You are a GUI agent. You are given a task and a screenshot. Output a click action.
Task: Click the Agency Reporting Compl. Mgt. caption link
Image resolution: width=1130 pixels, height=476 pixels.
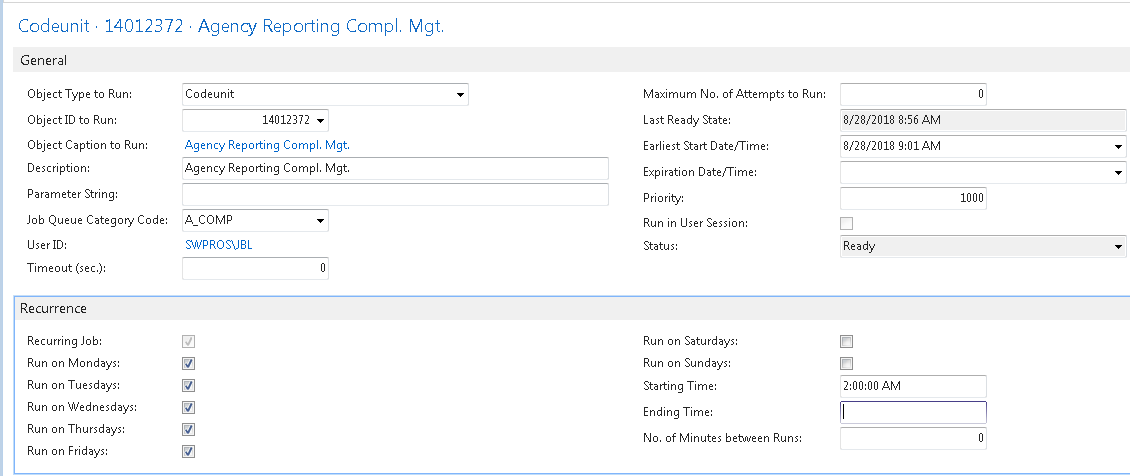[x=267, y=145]
